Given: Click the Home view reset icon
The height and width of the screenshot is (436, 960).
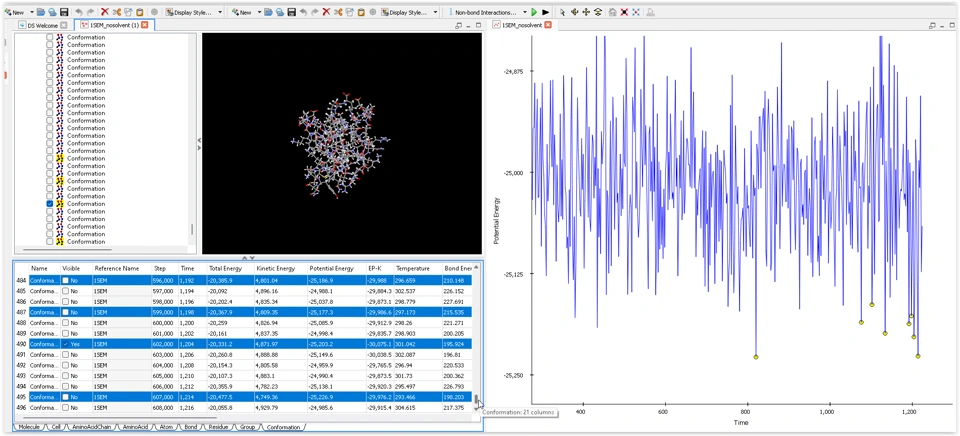Looking at the screenshot, I should (612, 12).
